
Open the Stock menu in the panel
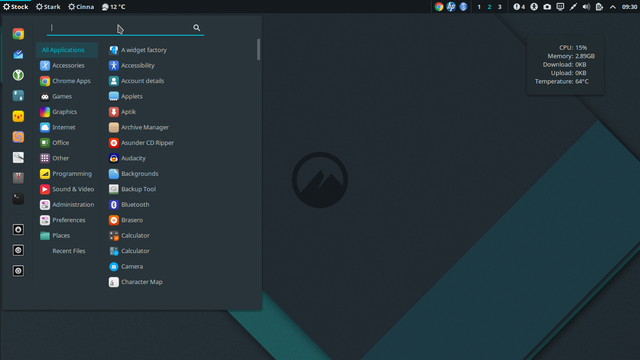[x=16, y=7]
